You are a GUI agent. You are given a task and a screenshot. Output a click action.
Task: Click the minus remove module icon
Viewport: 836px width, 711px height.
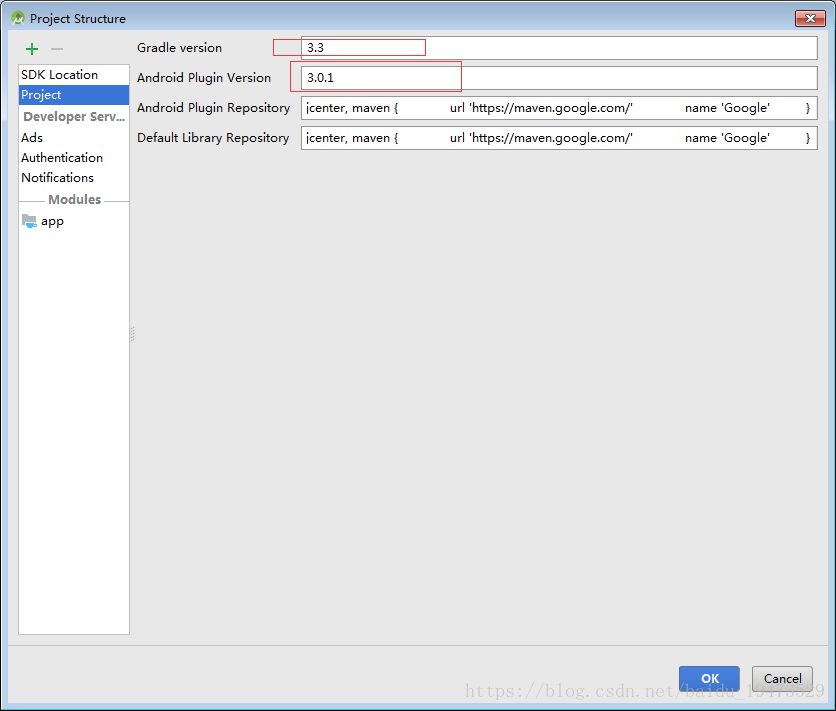click(57, 49)
